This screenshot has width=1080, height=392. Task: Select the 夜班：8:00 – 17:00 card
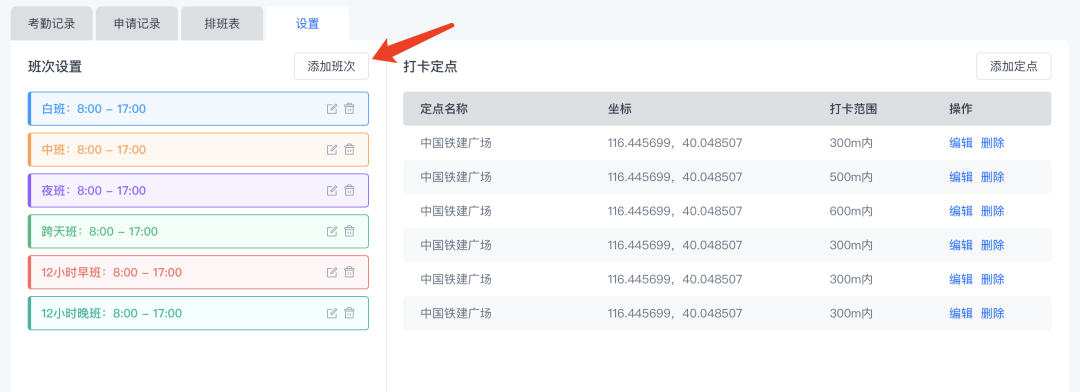(x=198, y=190)
